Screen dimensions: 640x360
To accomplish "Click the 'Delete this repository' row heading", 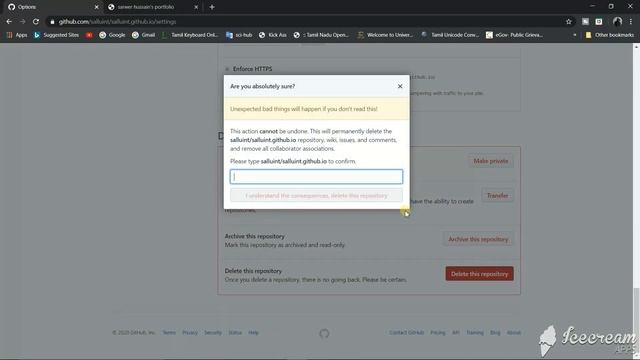I will tap(253, 271).
